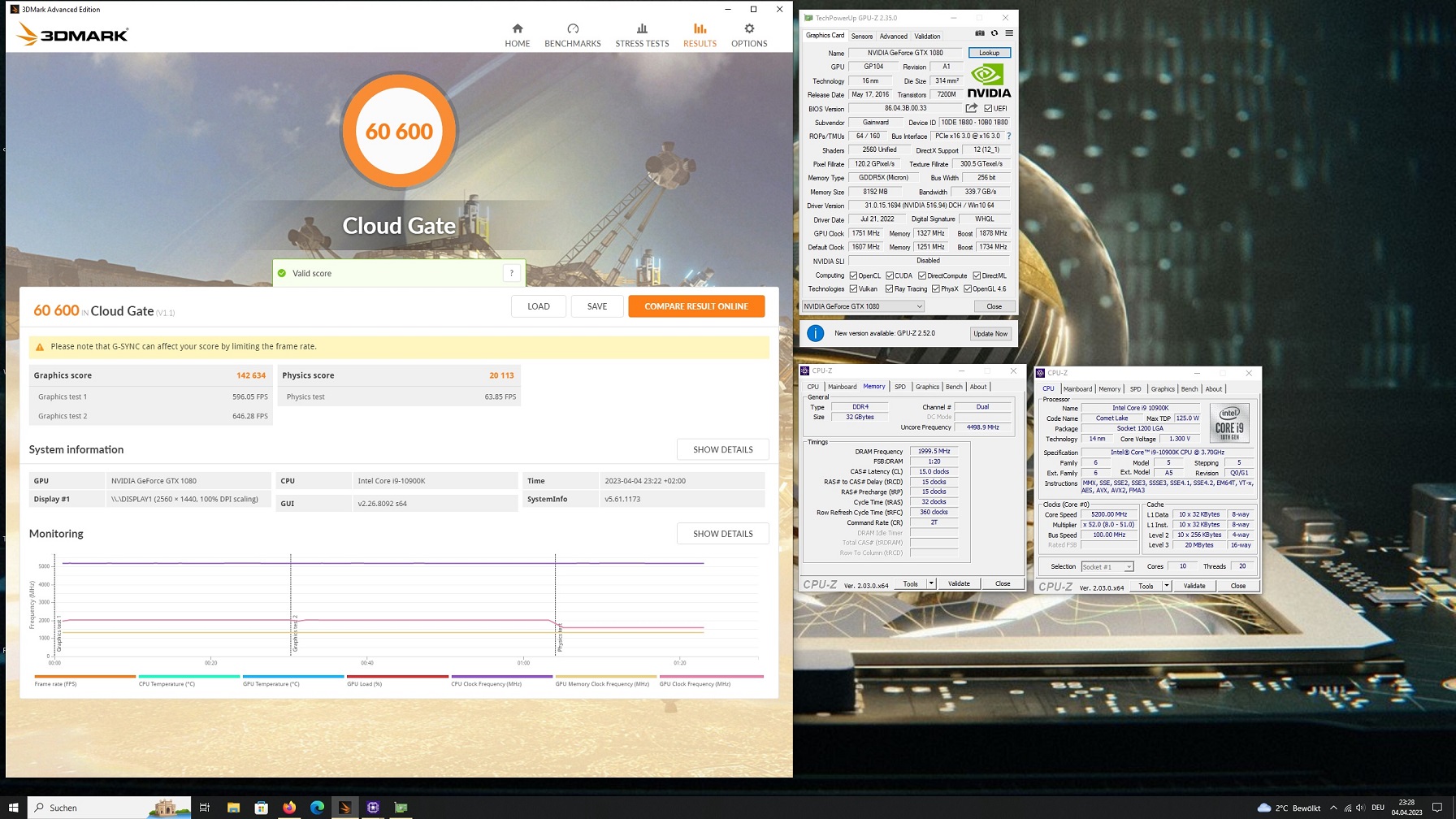The image size is (1456, 819).
Task: Click the taskbar clock showing 23:28
Action: click(x=1406, y=808)
